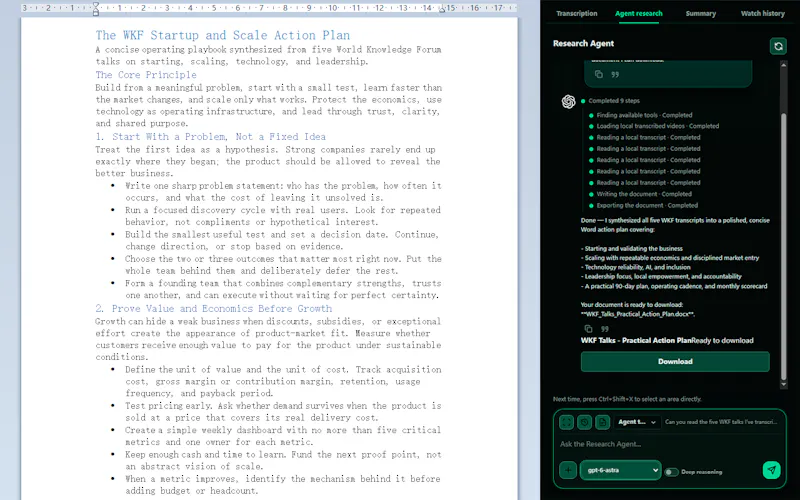Copy the user message in the top bubble
Screen dimensions: 800x500
pyautogui.click(x=598, y=74)
